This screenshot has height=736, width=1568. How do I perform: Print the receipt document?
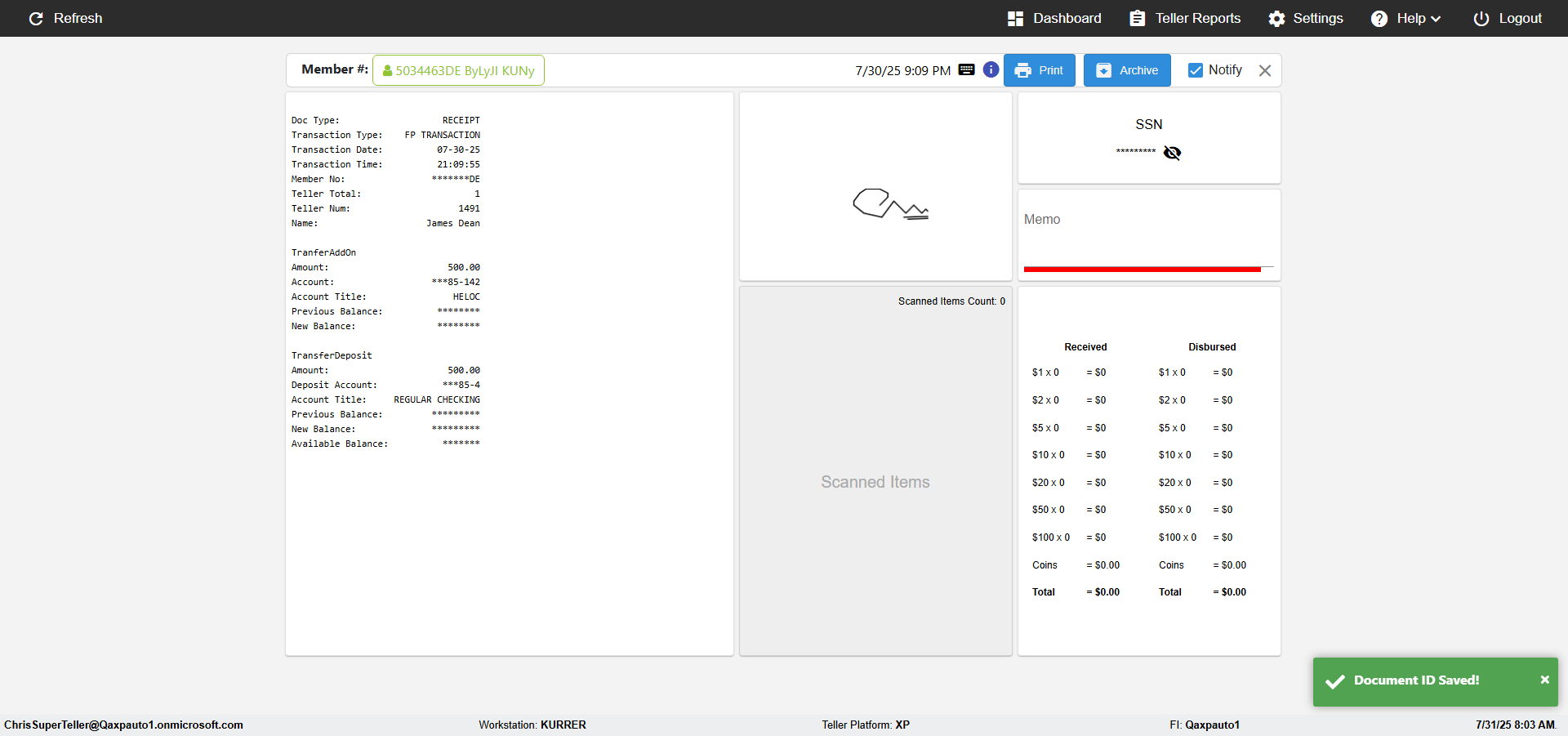pos(1039,70)
